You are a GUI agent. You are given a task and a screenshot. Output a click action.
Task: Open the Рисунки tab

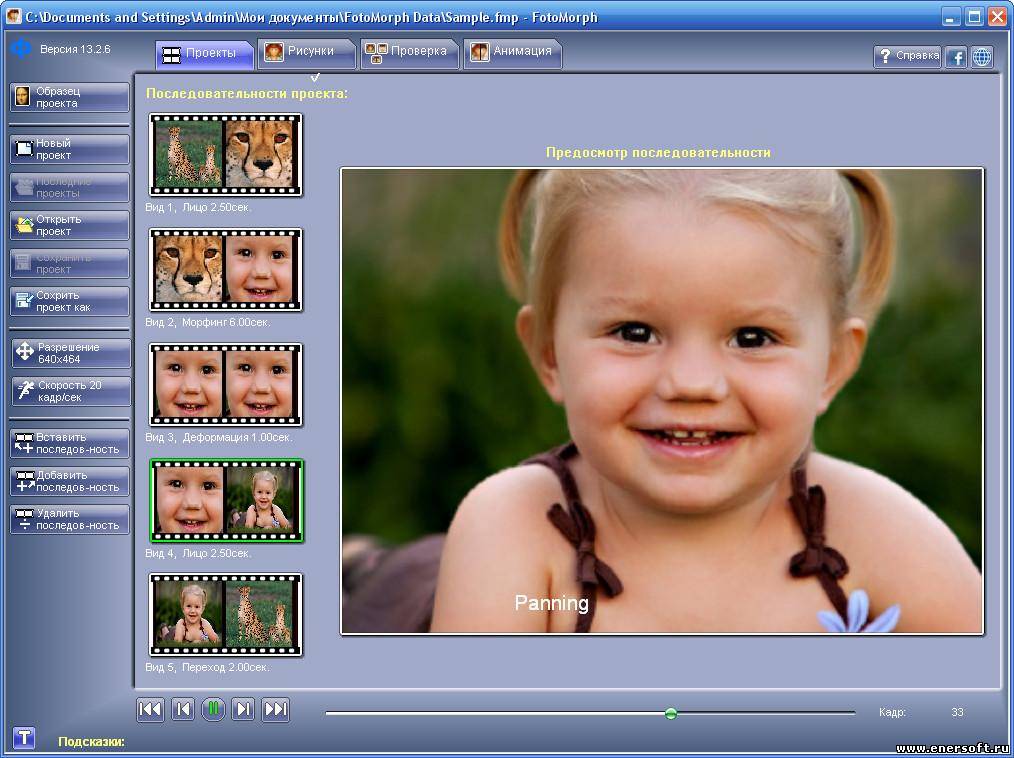click(306, 52)
